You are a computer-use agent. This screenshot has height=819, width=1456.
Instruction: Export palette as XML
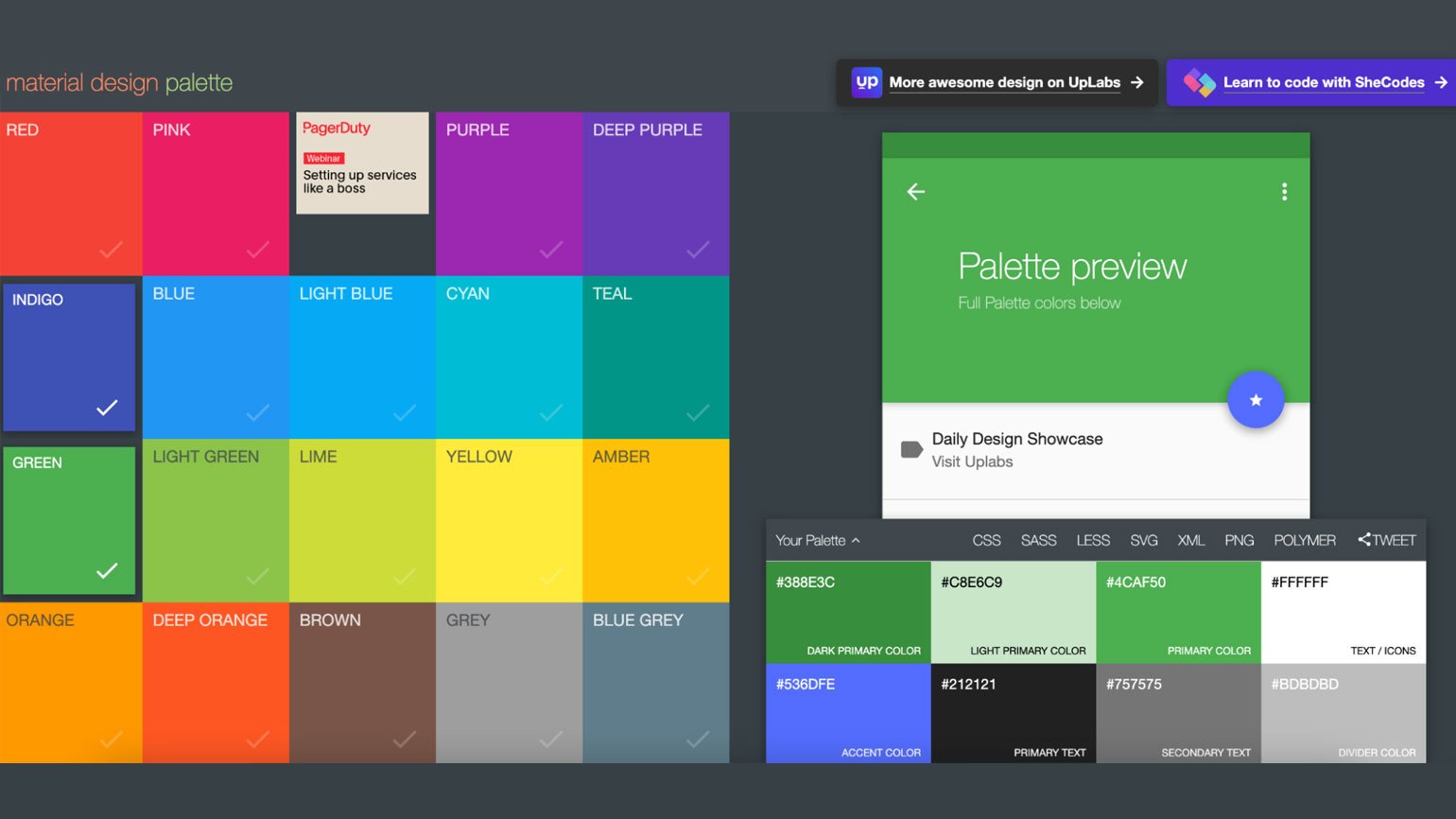coord(1191,540)
